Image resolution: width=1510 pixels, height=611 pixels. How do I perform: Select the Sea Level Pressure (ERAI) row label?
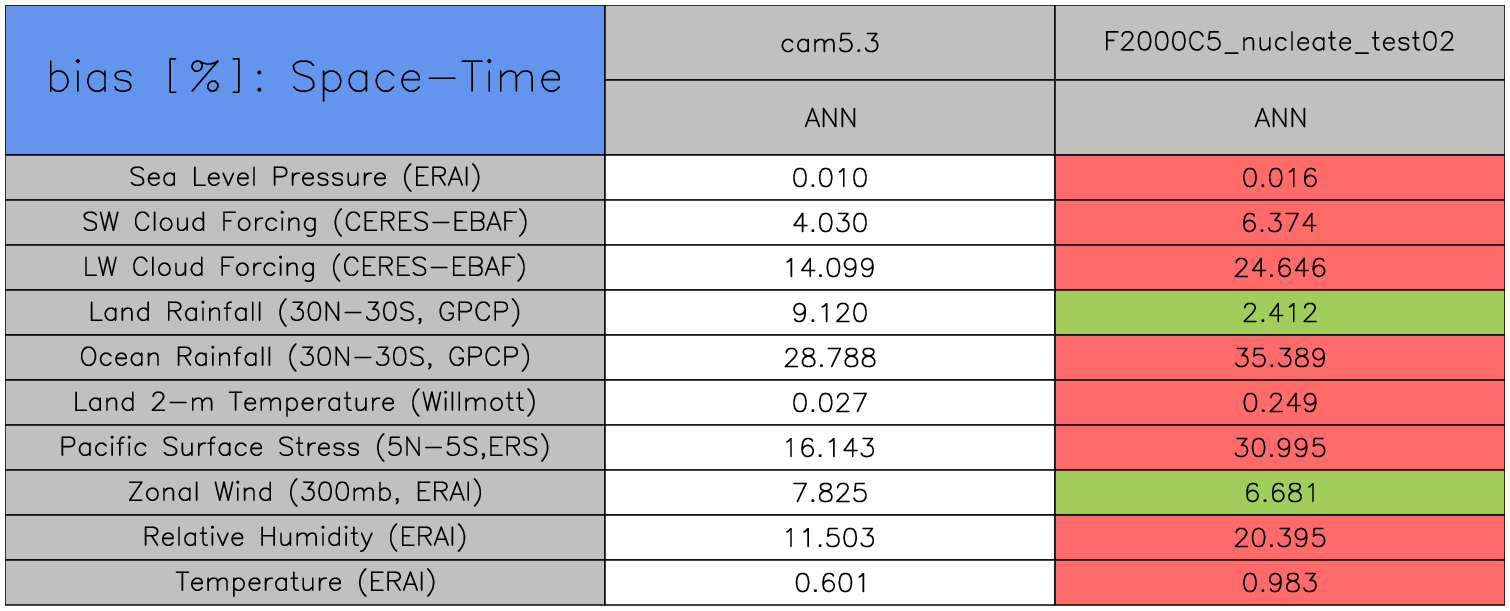[305, 177]
